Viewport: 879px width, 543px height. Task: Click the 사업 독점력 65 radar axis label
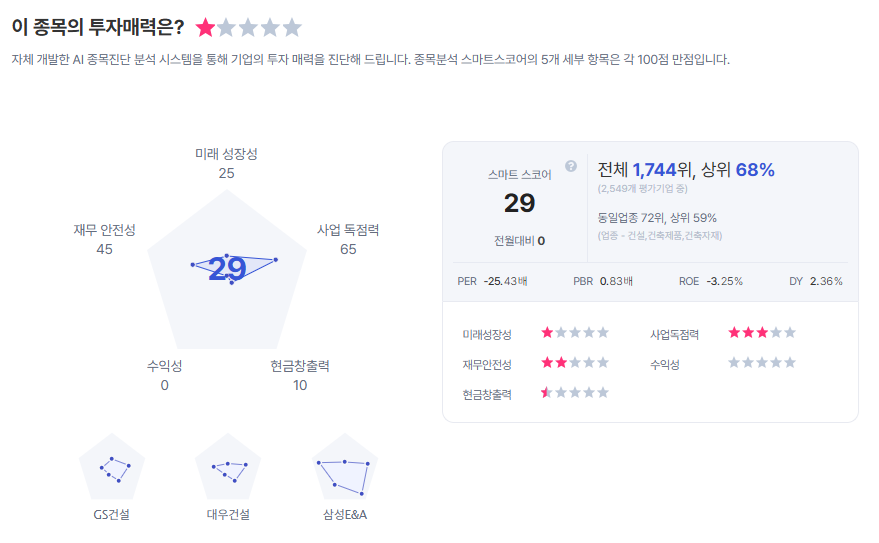348,239
